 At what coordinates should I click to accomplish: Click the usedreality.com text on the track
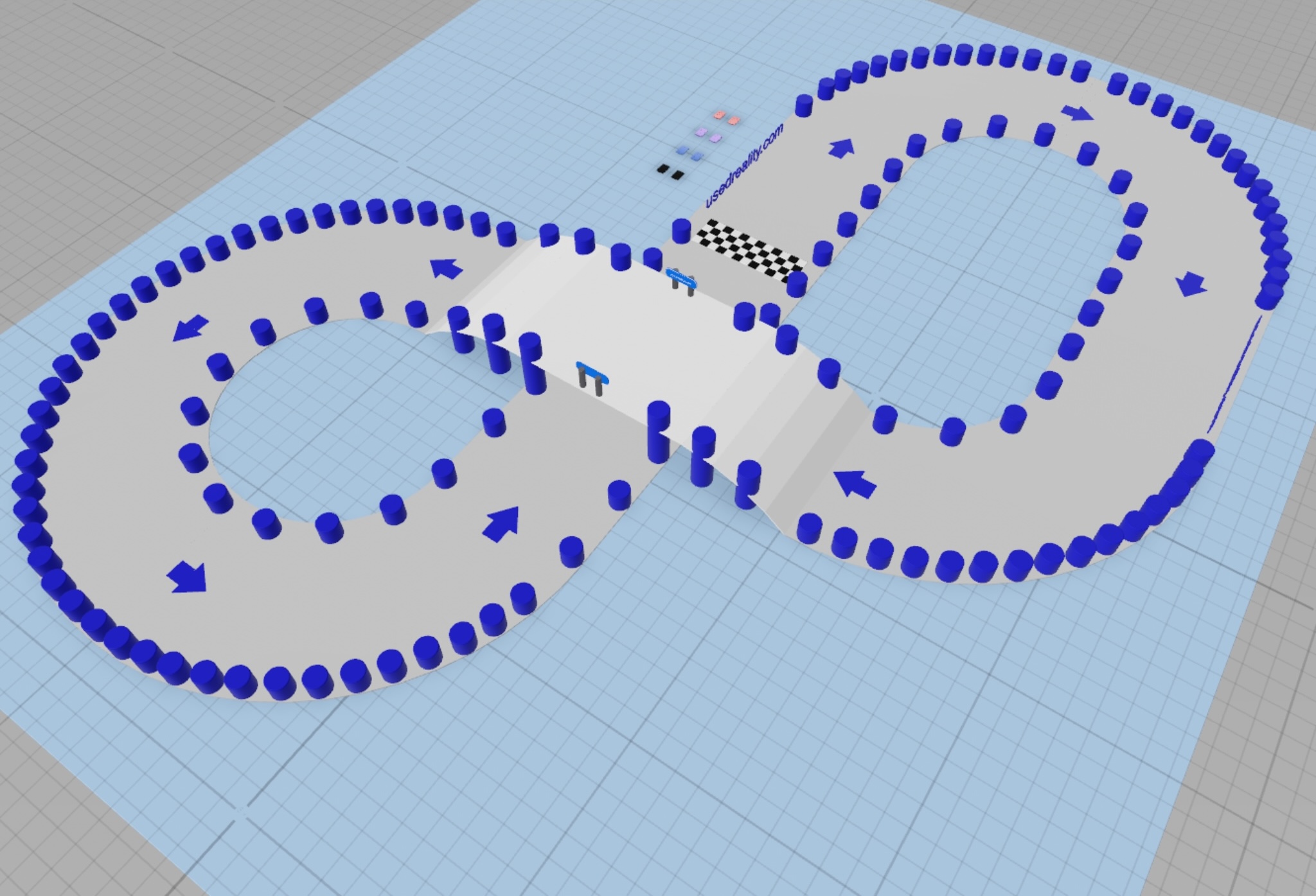click(x=744, y=166)
